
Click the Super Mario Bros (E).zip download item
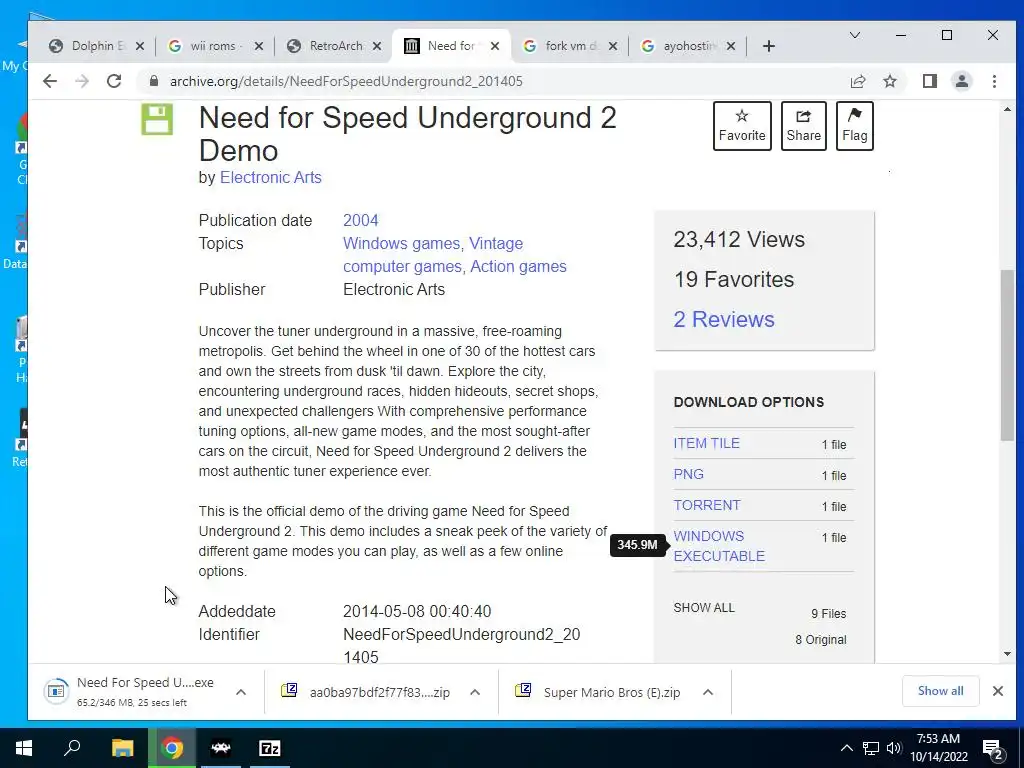click(x=600, y=692)
